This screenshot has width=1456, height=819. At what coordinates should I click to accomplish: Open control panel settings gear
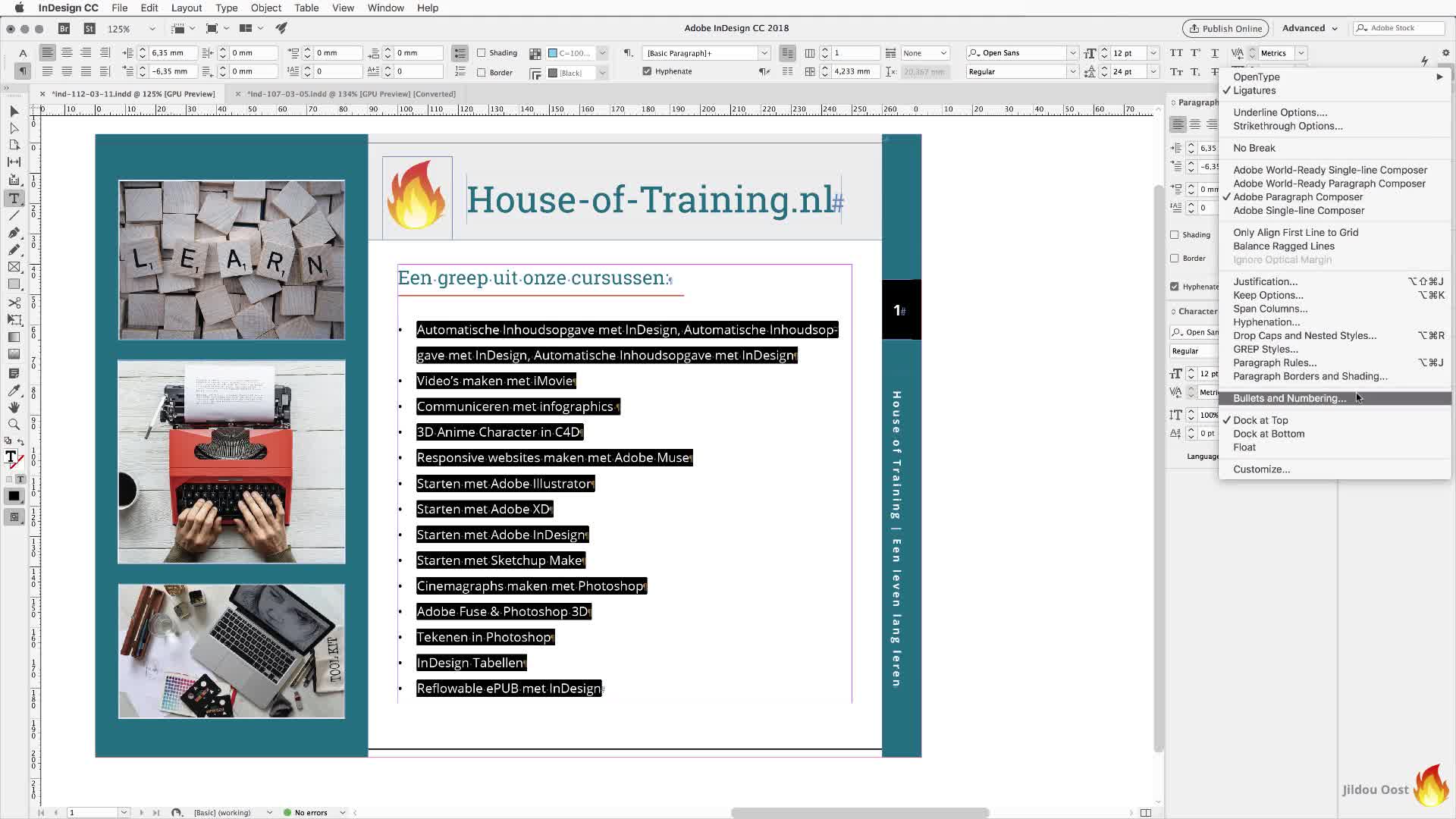point(1445,53)
